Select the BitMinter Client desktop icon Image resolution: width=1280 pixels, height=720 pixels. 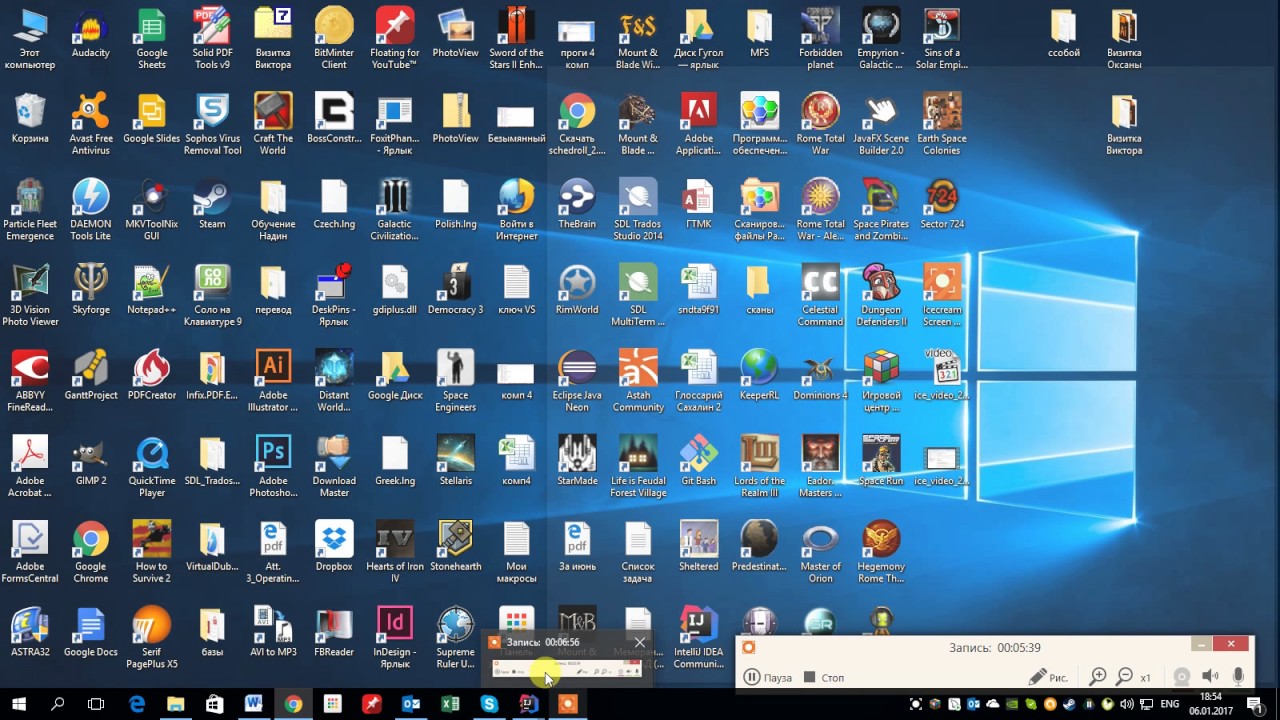tap(334, 40)
